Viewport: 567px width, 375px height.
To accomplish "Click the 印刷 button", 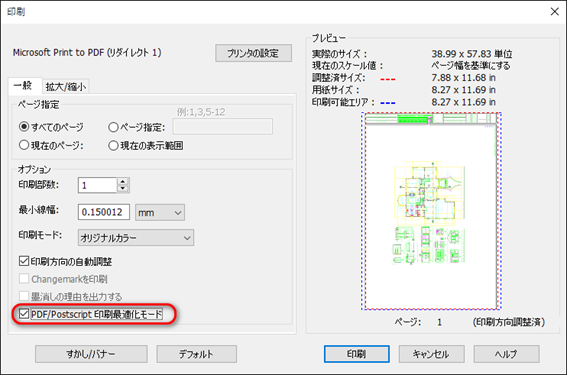I will tap(357, 354).
